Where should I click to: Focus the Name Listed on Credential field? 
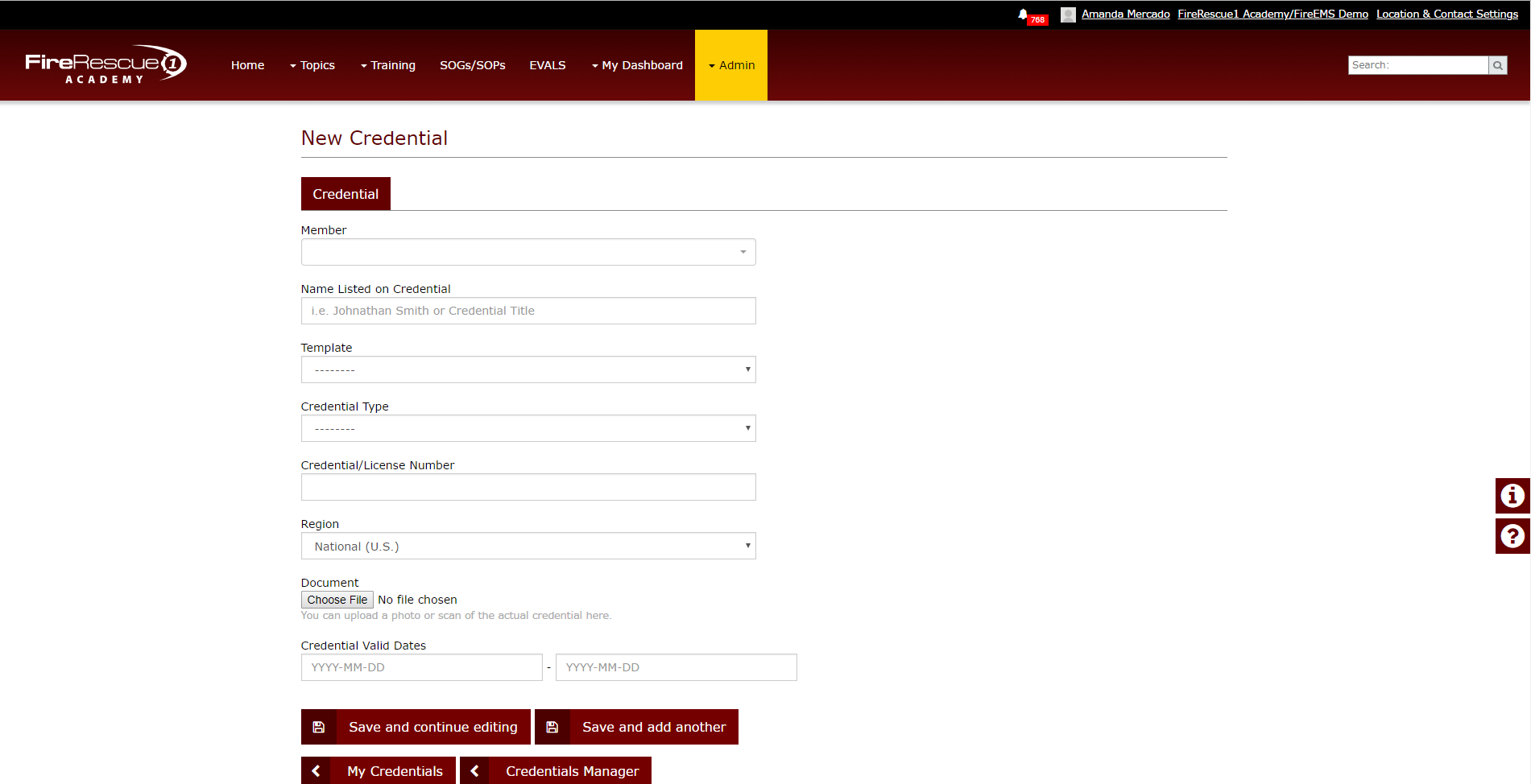point(528,311)
